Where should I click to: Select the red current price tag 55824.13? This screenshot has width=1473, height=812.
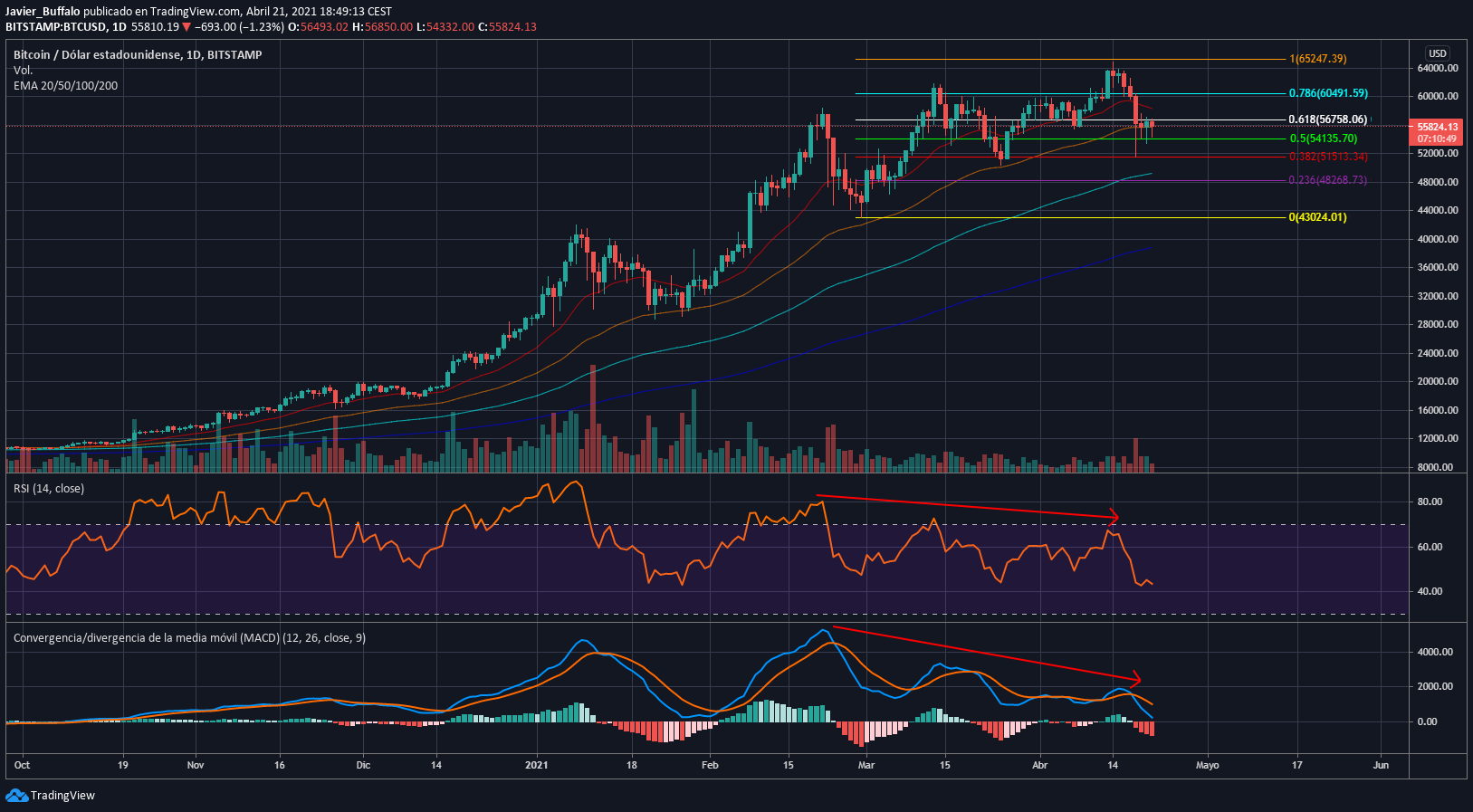pyautogui.click(x=1437, y=132)
